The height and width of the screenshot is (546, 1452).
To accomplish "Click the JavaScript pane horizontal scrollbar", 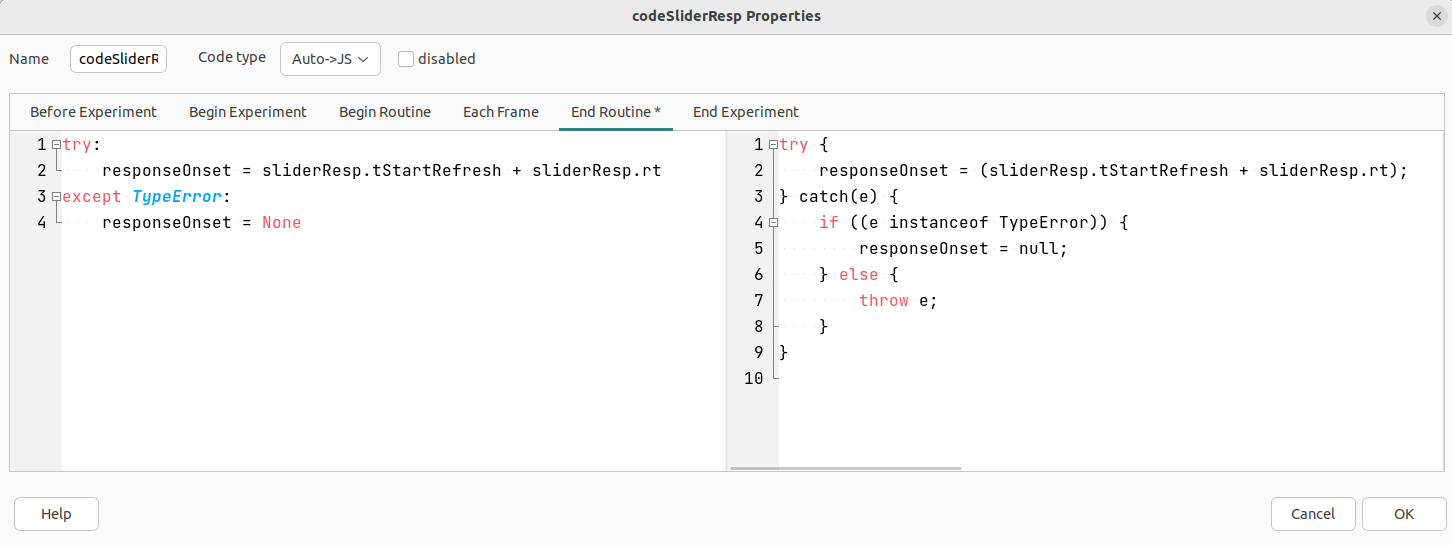I will click(846, 468).
